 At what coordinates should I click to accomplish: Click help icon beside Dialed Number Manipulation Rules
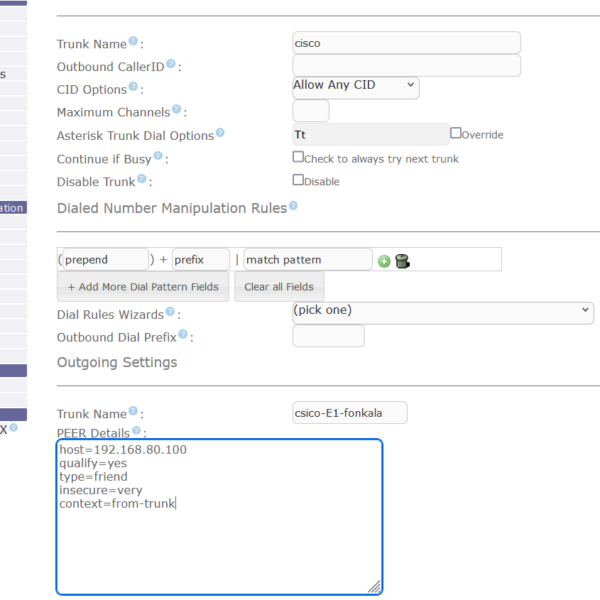click(x=294, y=206)
